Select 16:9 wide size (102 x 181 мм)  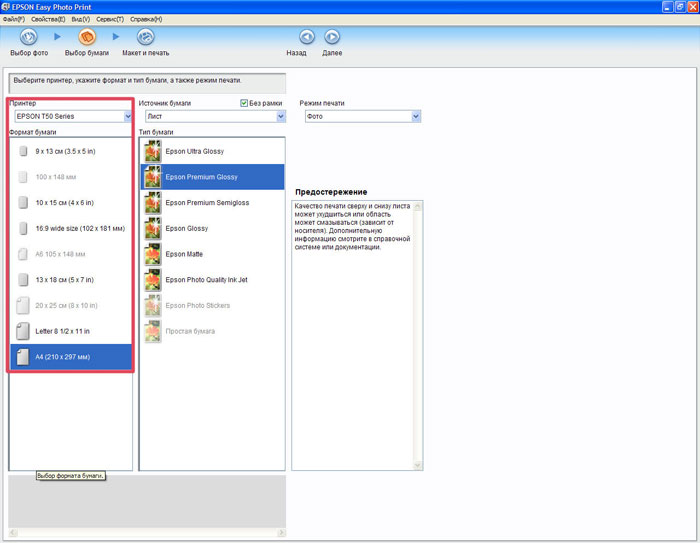[x=71, y=229]
